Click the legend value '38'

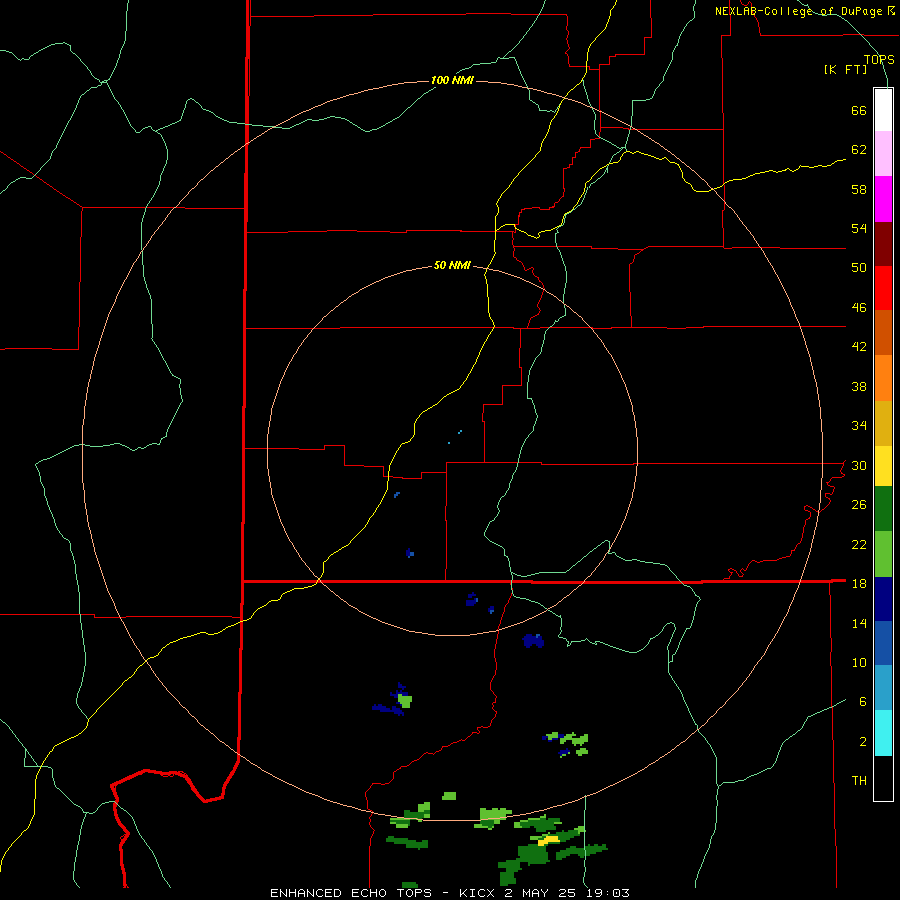click(859, 386)
